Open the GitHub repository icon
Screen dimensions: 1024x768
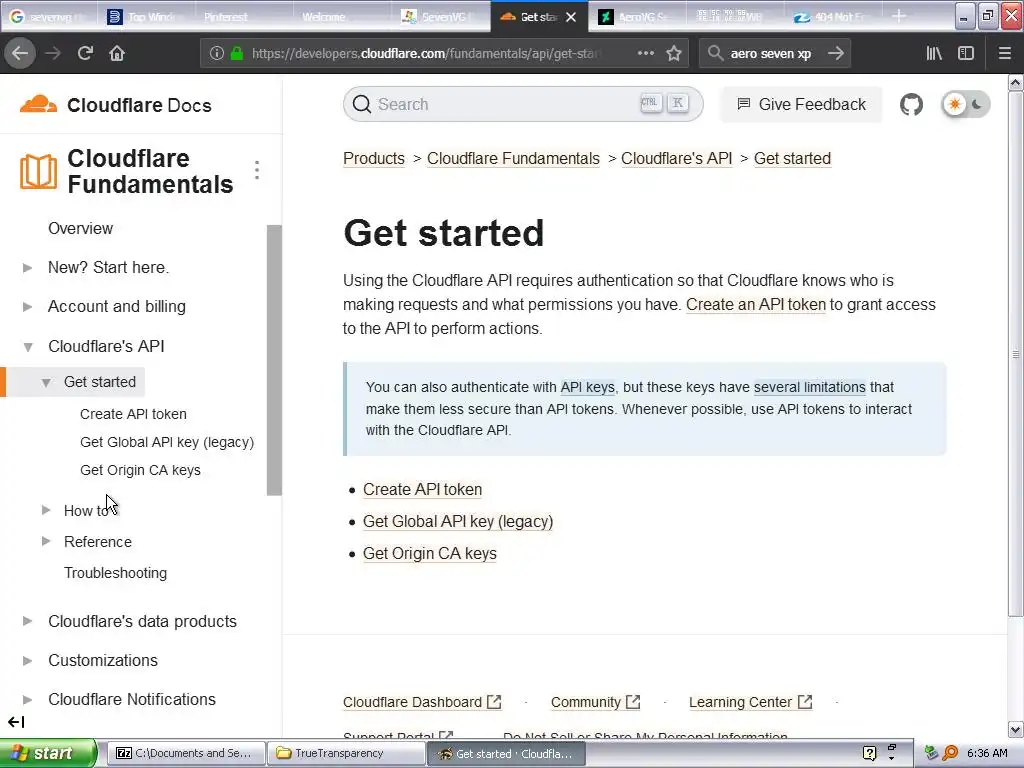click(x=911, y=104)
